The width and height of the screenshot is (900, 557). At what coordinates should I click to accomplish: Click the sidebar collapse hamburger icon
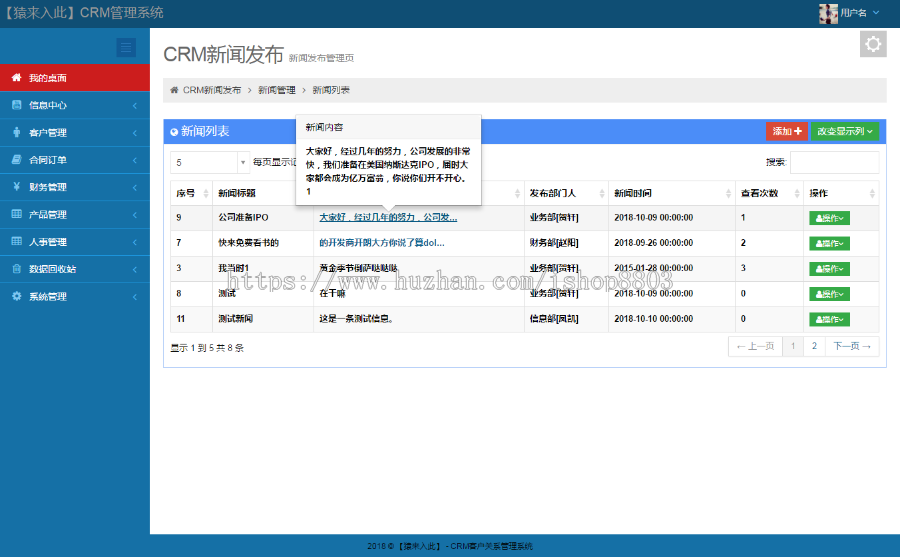126,47
